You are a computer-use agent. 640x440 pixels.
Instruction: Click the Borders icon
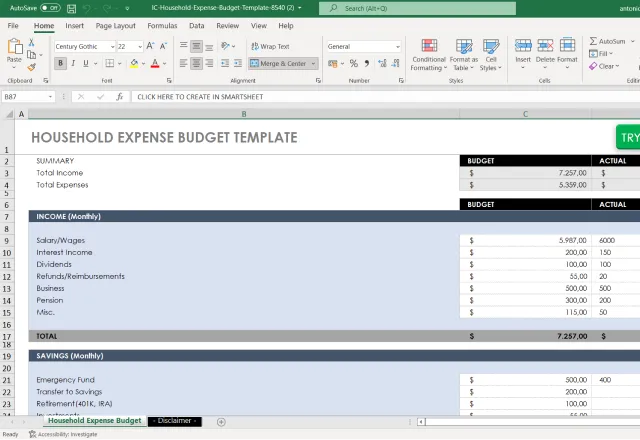click(x=110, y=63)
